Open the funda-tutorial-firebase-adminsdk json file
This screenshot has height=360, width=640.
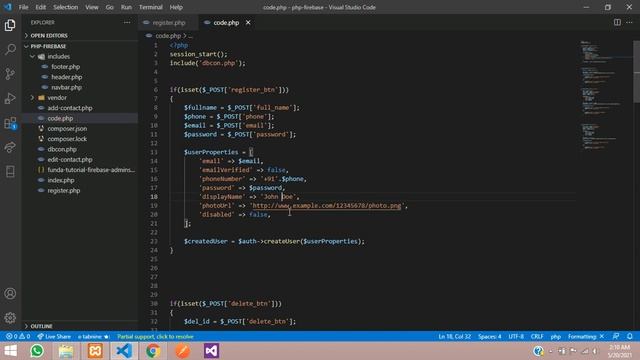(x=91, y=170)
